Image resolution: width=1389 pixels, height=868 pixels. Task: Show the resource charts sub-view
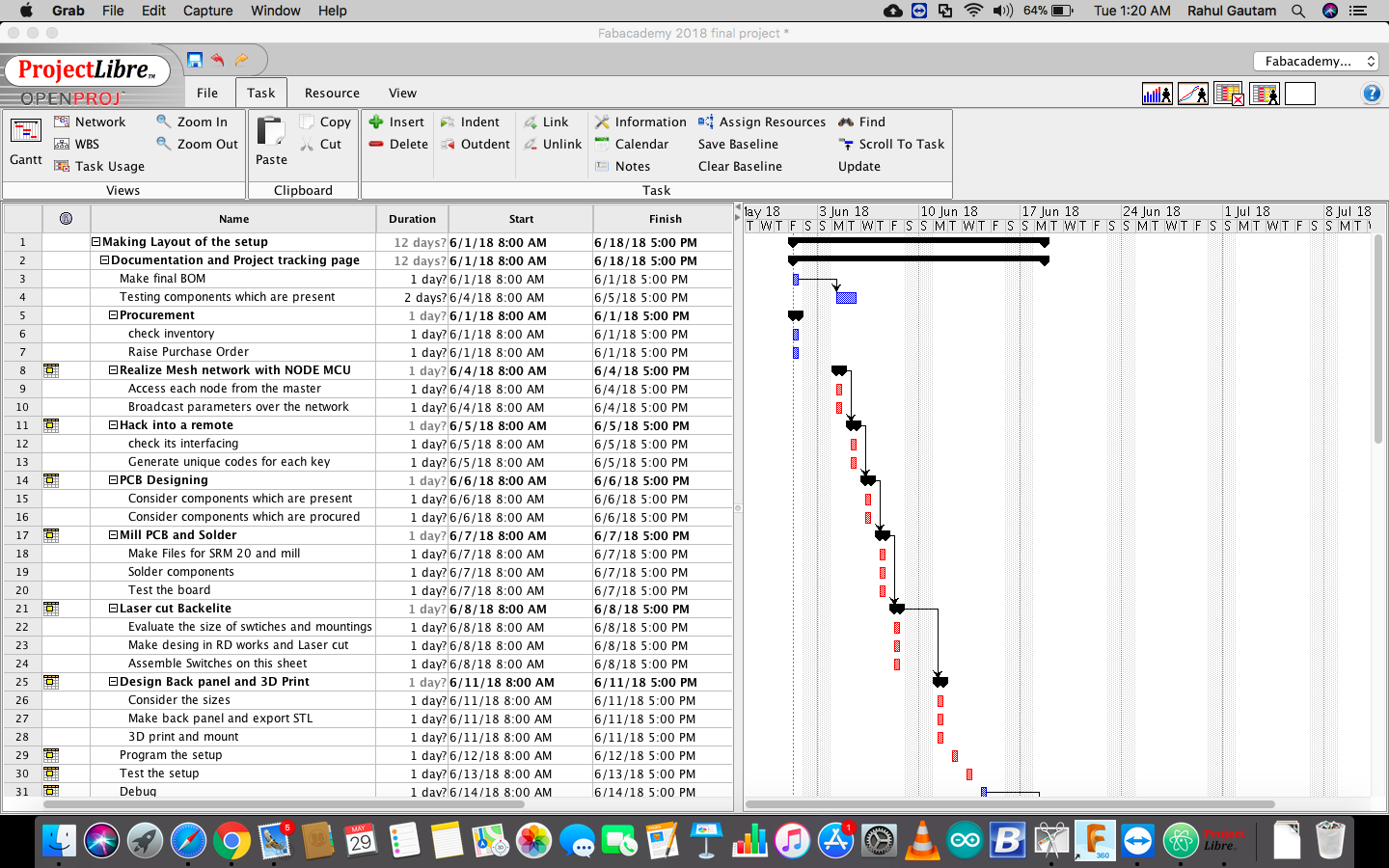click(1193, 94)
